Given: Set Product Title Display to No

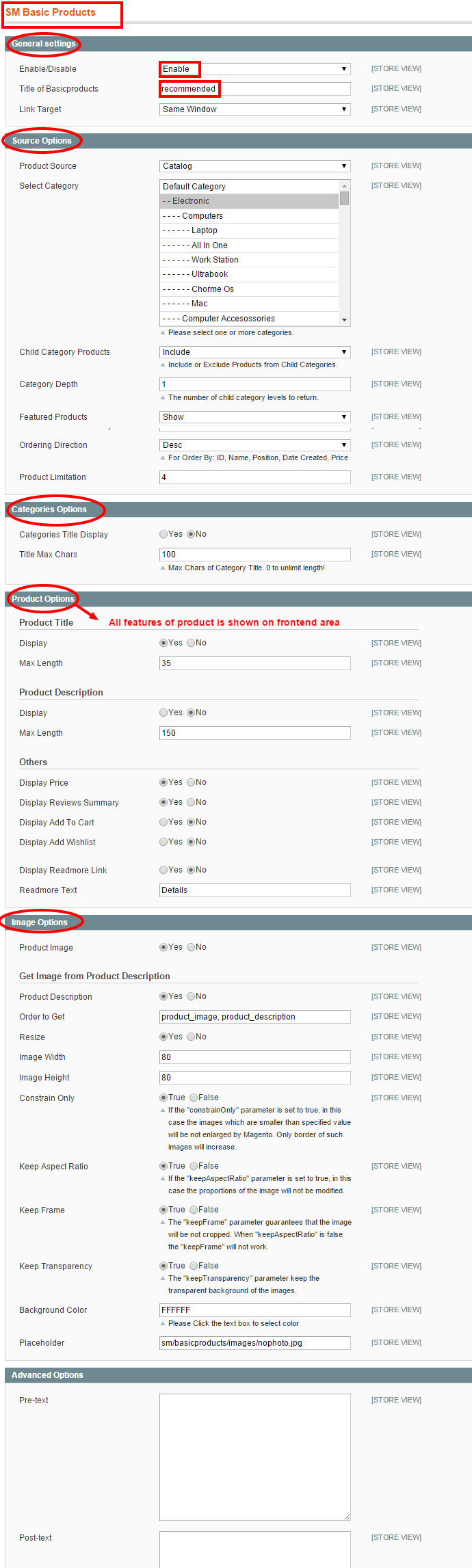Looking at the screenshot, I should coord(191,643).
